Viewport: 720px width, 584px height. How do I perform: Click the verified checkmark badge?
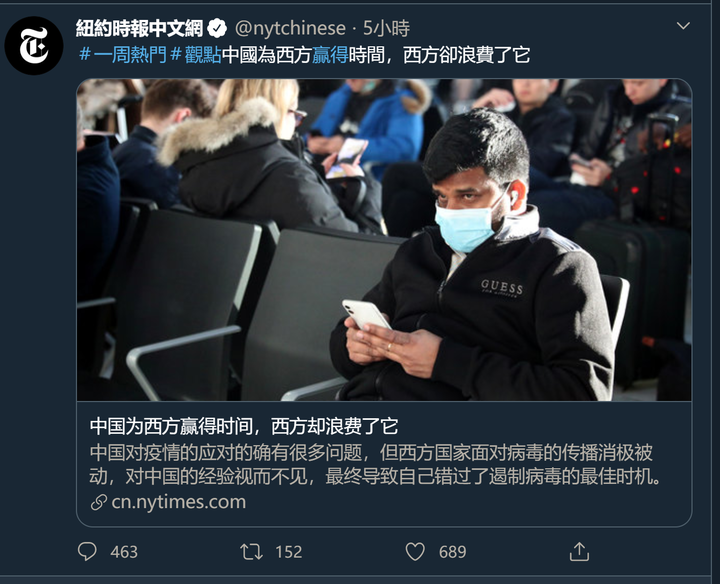pos(217,29)
